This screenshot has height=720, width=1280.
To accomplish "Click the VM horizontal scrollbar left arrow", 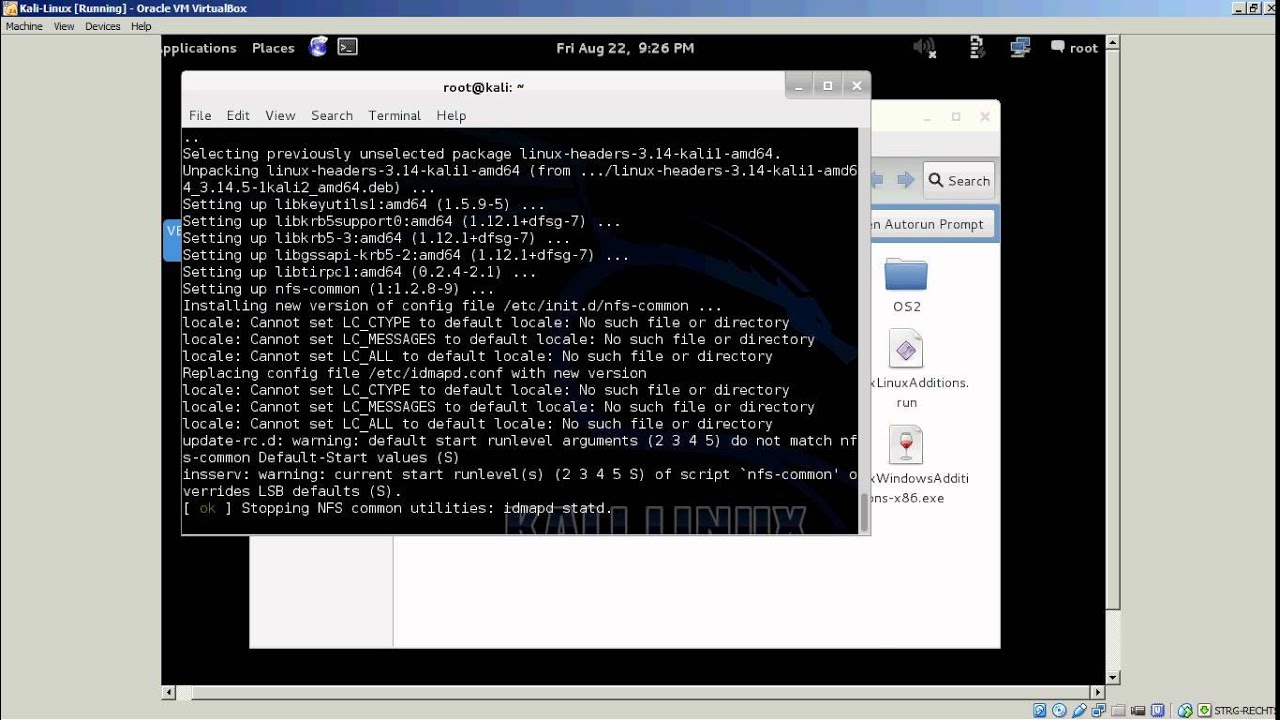I will (169, 692).
